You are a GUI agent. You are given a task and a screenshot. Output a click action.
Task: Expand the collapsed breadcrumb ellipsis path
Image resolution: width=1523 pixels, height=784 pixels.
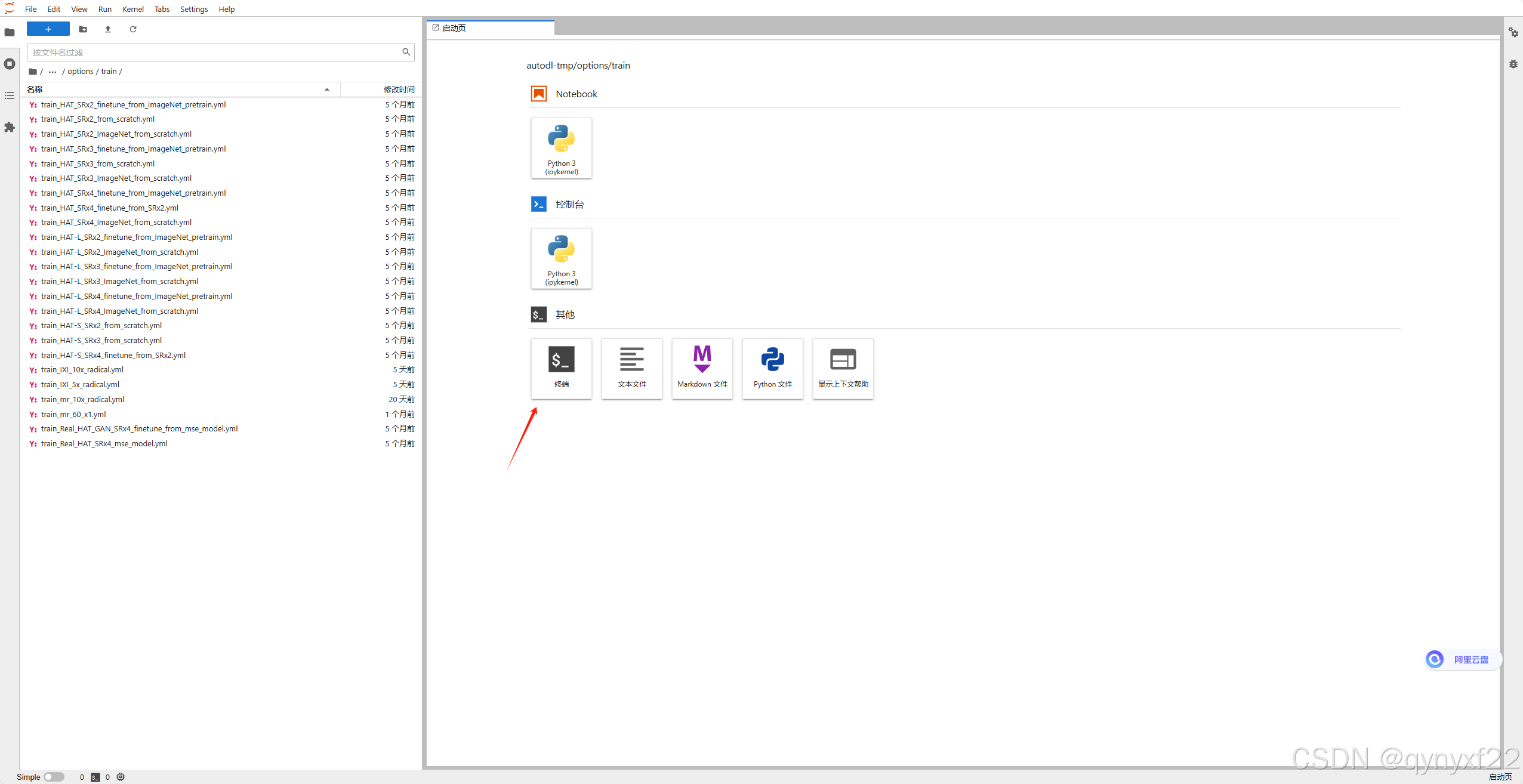point(53,72)
